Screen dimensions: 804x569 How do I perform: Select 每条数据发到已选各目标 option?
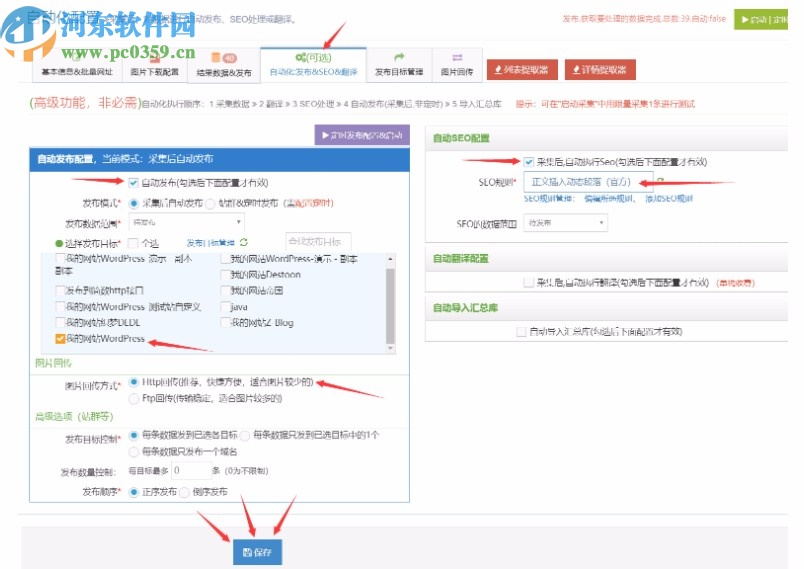pyautogui.click(x=134, y=435)
